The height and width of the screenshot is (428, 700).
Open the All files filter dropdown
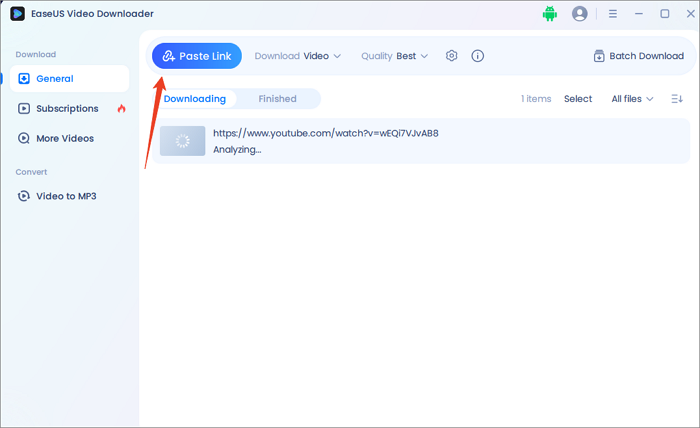point(632,99)
